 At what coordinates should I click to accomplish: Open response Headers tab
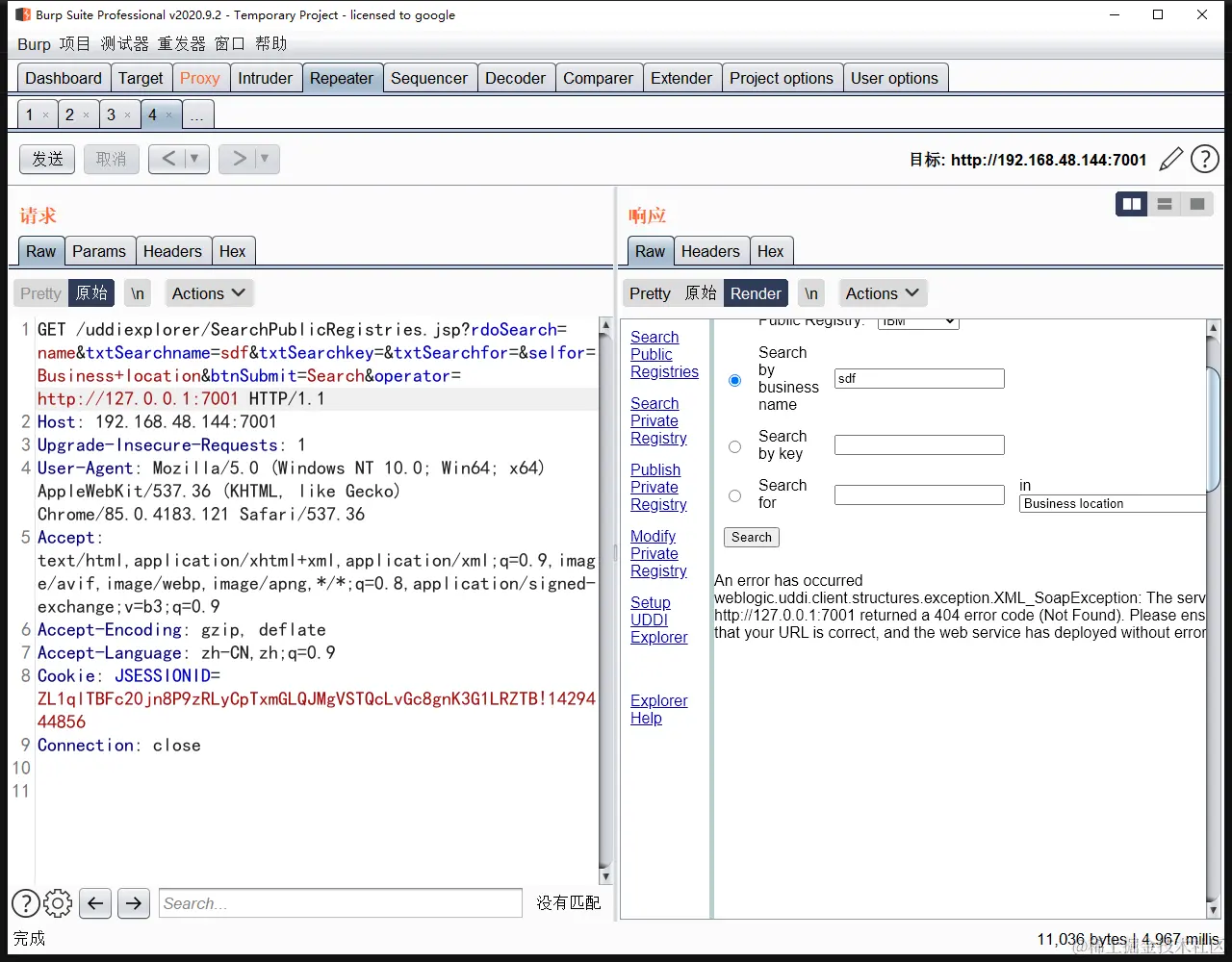[x=710, y=251]
